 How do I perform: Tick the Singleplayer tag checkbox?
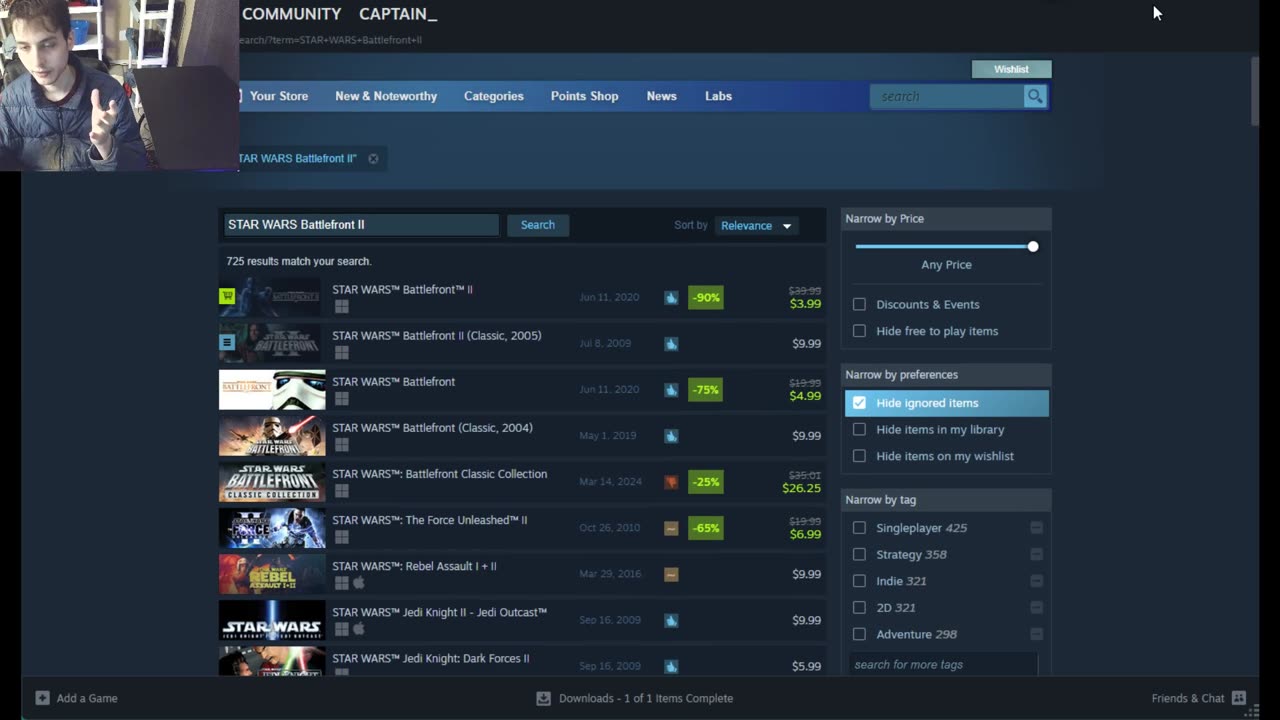tap(859, 528)
